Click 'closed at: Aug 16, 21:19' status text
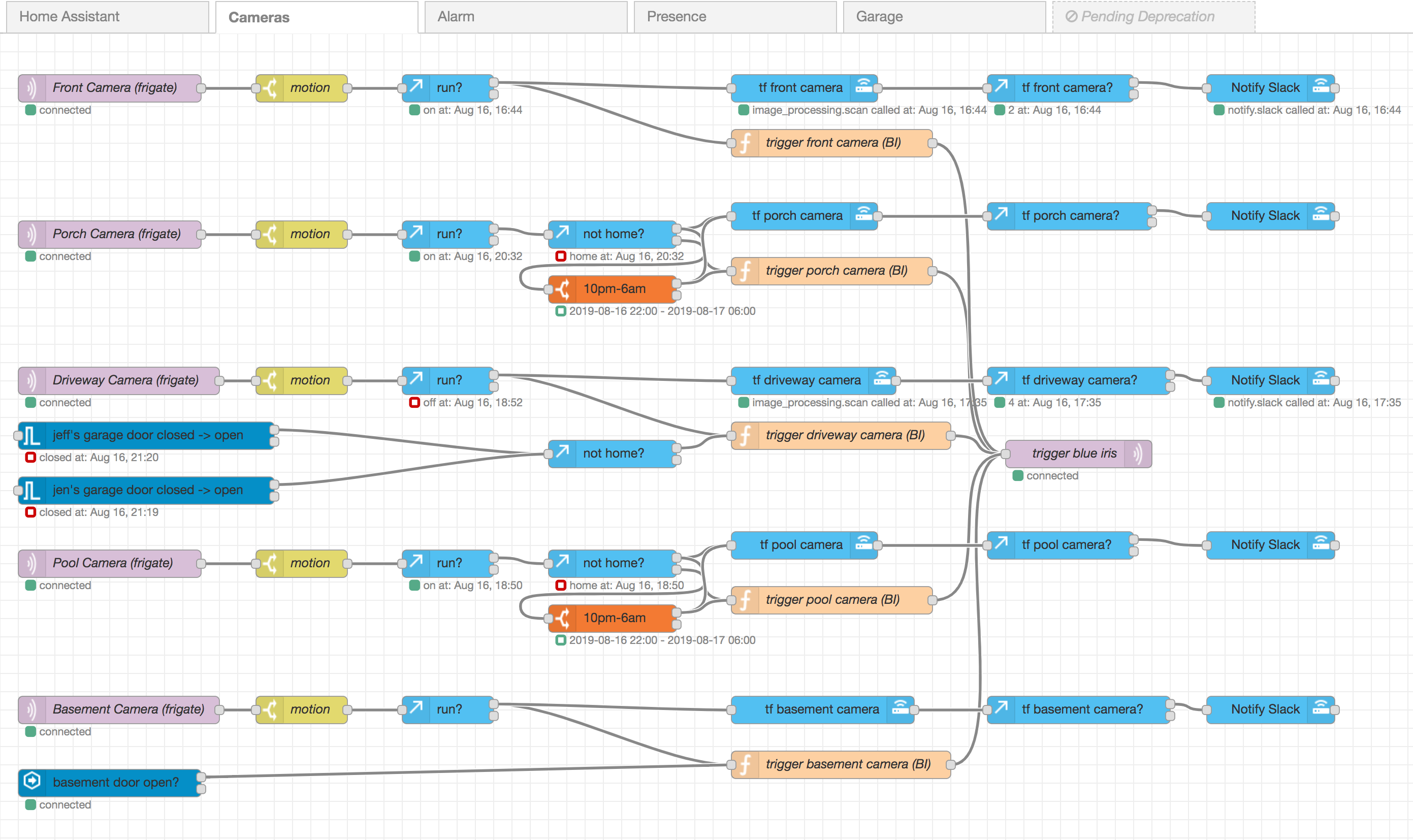 point(99,513)
